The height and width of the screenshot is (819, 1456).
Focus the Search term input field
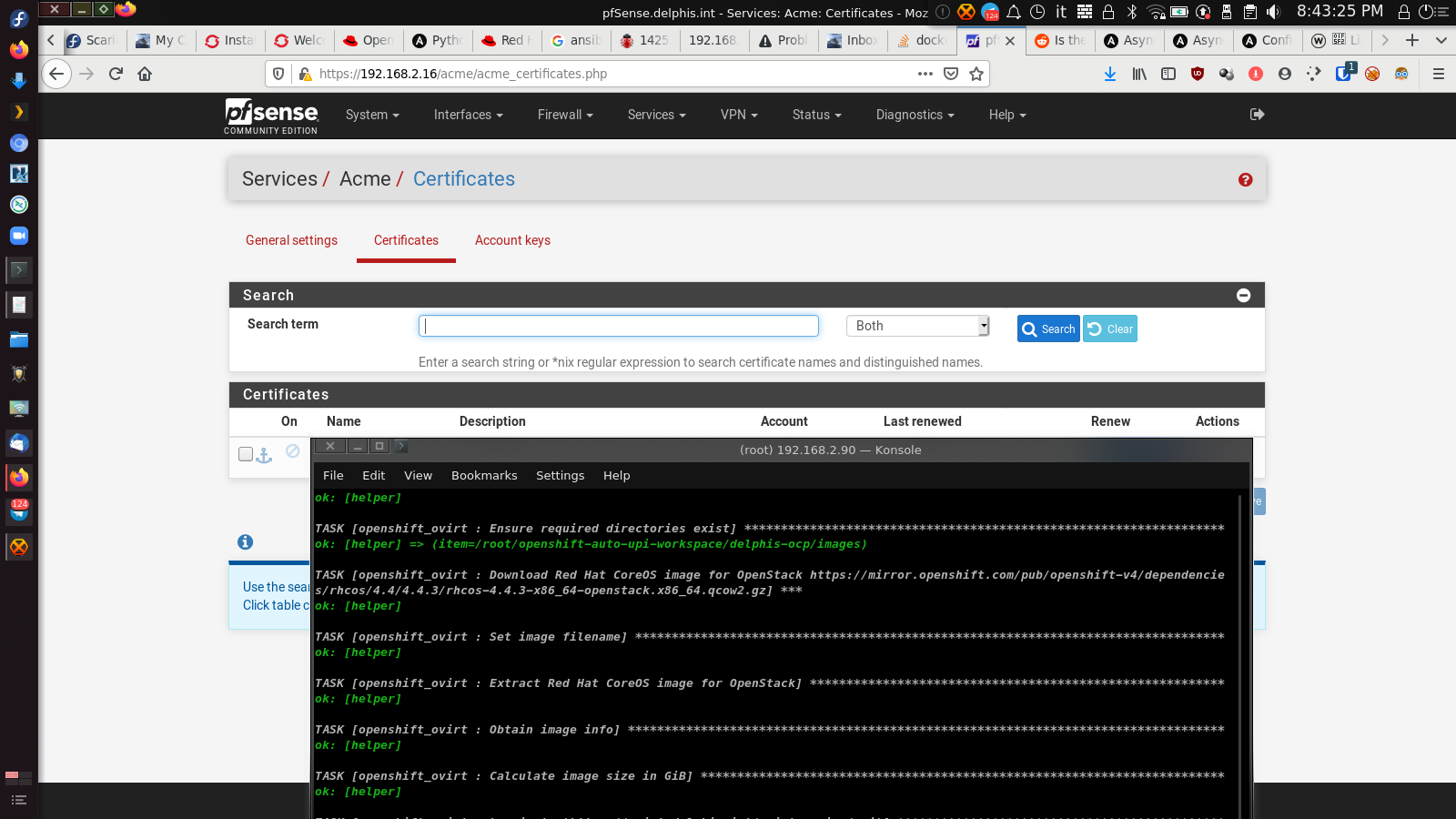pos(619,326)
